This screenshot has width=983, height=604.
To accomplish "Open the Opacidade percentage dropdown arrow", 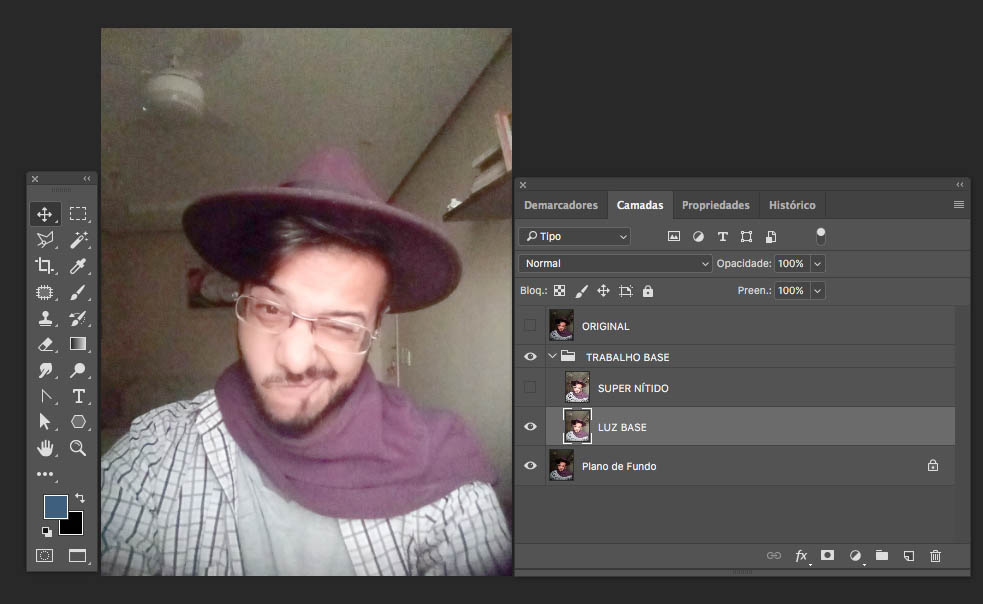I will click(818, 263).
